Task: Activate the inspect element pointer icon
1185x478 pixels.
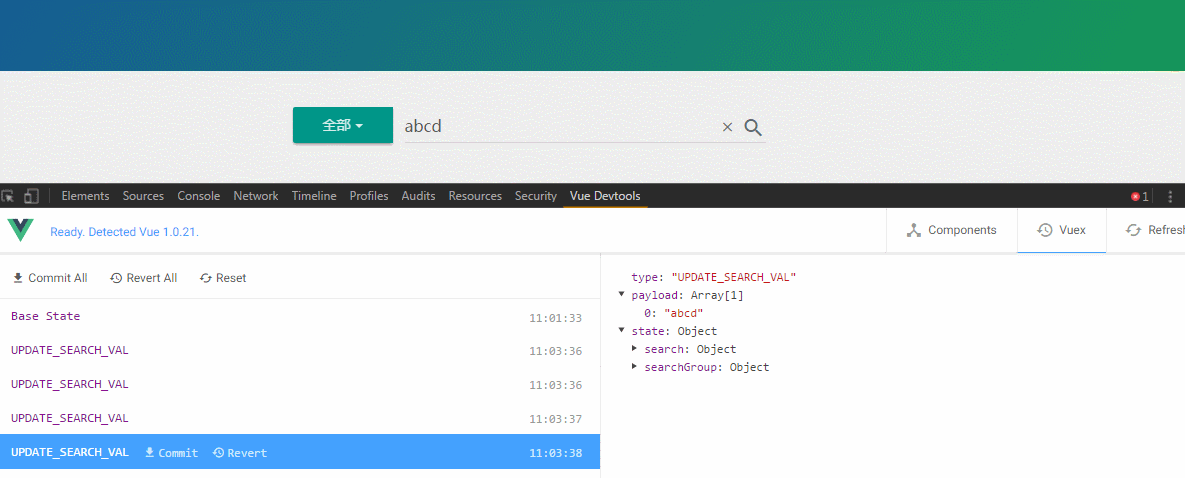Action: pos(8,196)
